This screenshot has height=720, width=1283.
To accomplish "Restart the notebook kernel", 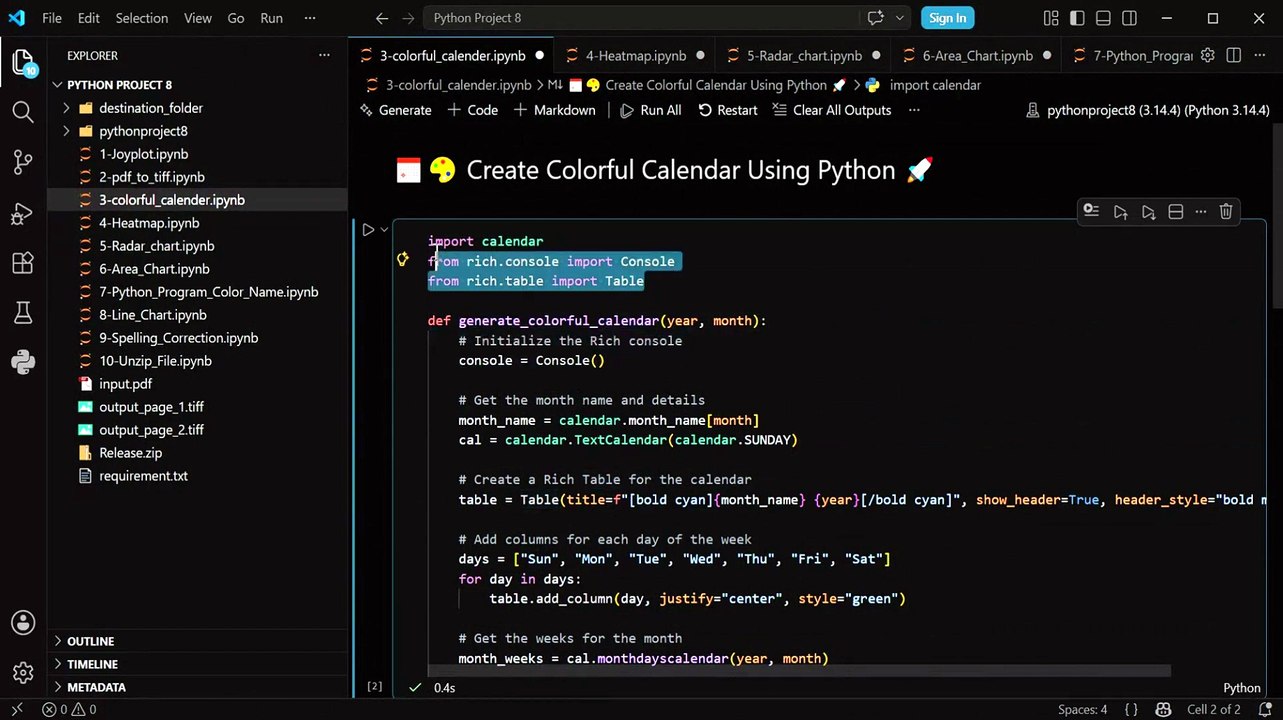I will [x=727, y=110].
